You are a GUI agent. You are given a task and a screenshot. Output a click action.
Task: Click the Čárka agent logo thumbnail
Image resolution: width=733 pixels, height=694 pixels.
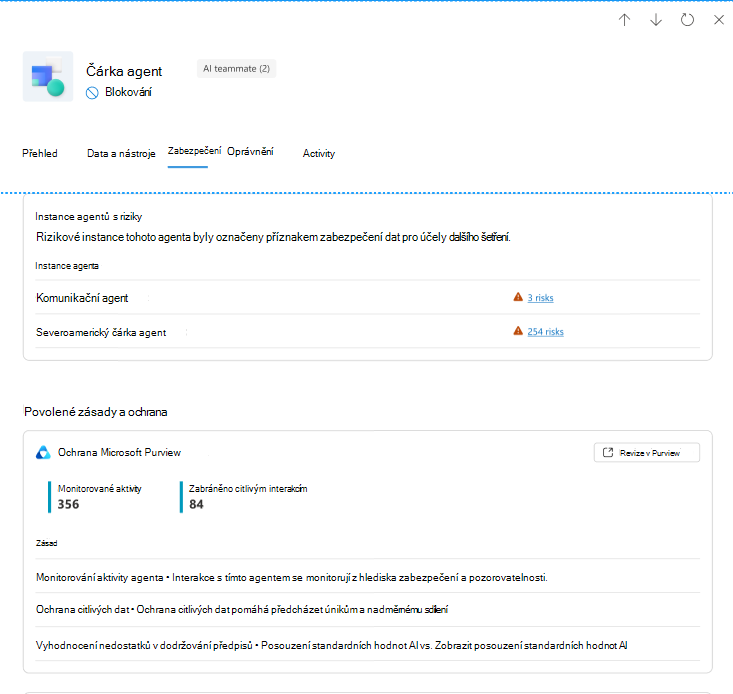point(48,76)
